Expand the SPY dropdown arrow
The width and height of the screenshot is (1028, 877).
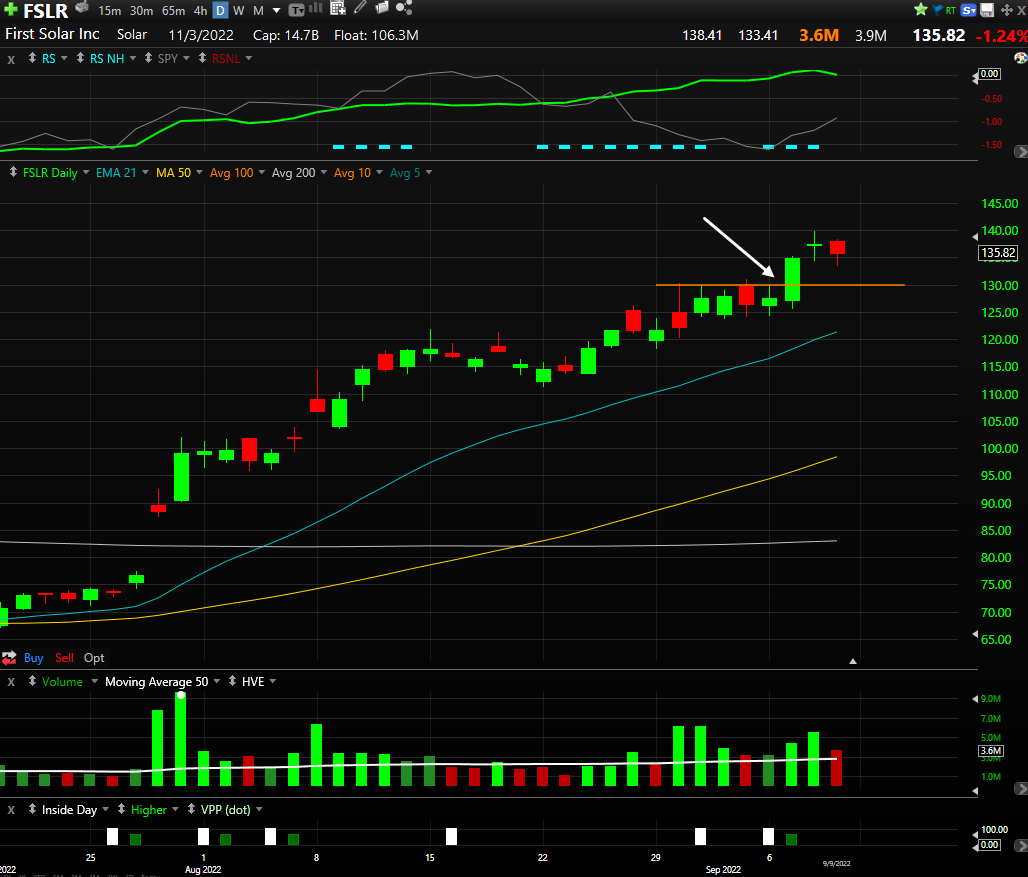(187, 58)
